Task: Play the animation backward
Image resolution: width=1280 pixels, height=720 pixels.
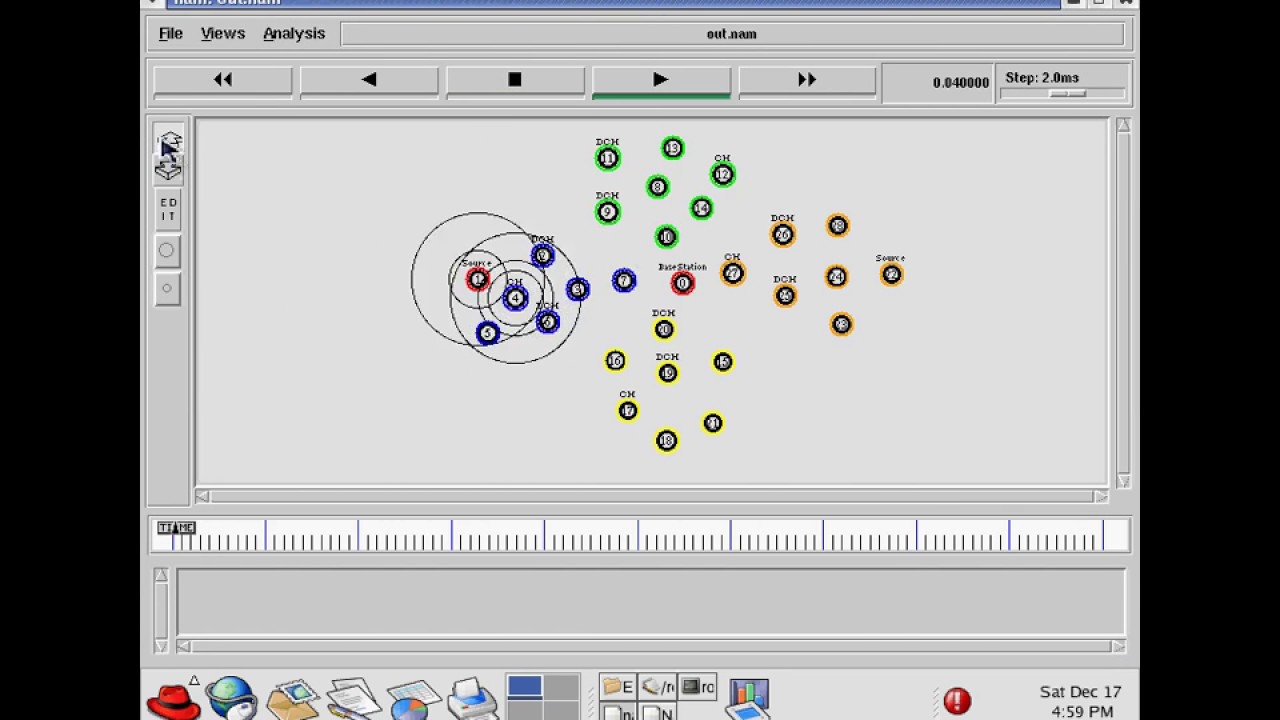Action: pos(369,80)
